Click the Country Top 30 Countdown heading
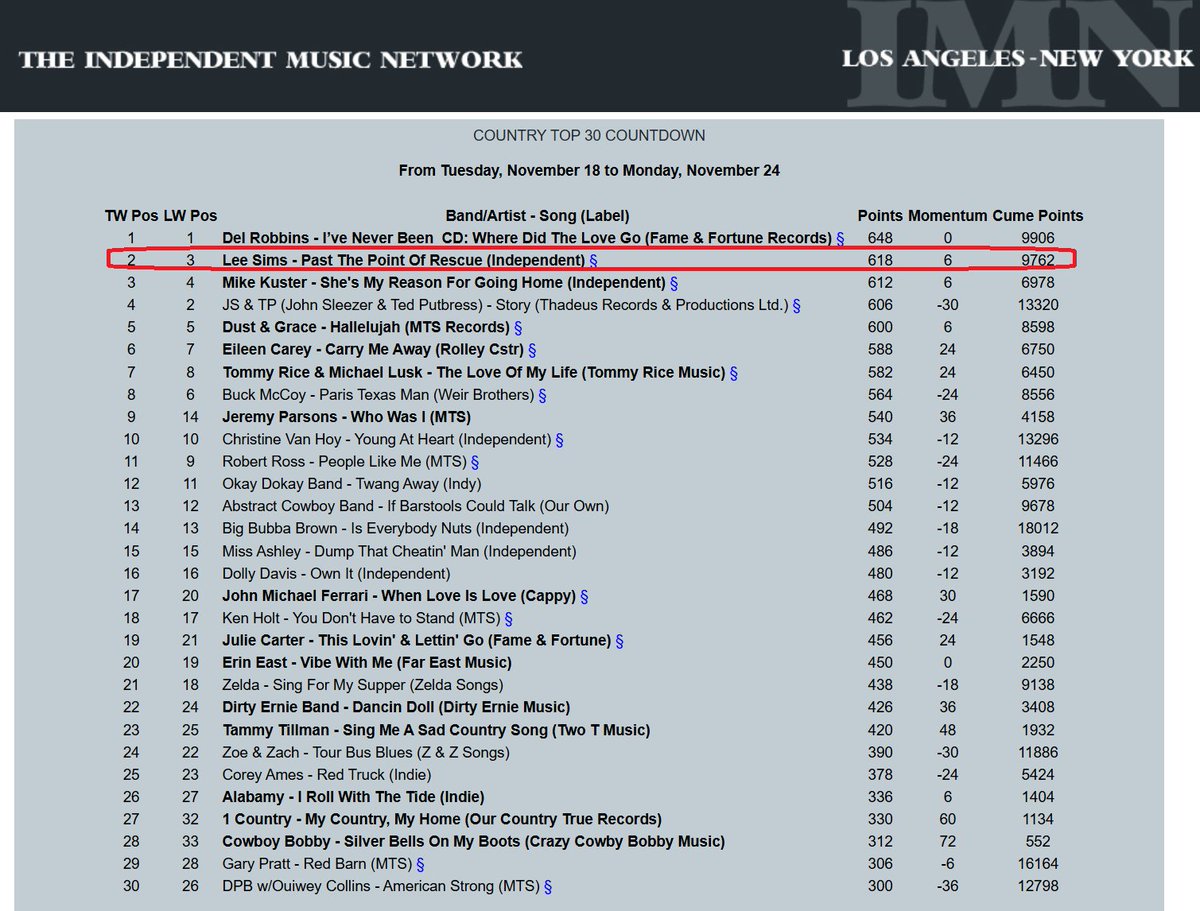The height and width of the screenshot is (911, 1200). click(x=589, y=135)
